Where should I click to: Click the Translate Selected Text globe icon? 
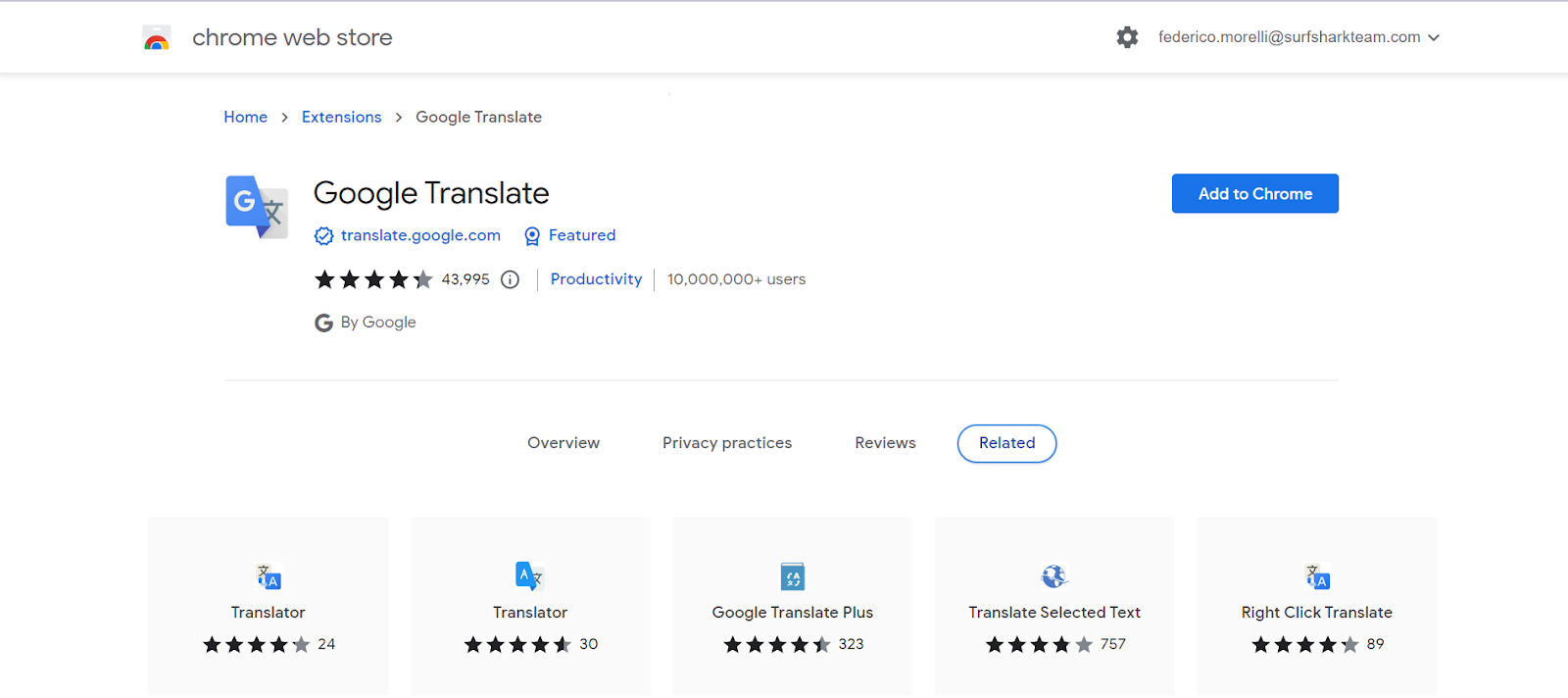pyautogui.click(x=1054, y=576)
